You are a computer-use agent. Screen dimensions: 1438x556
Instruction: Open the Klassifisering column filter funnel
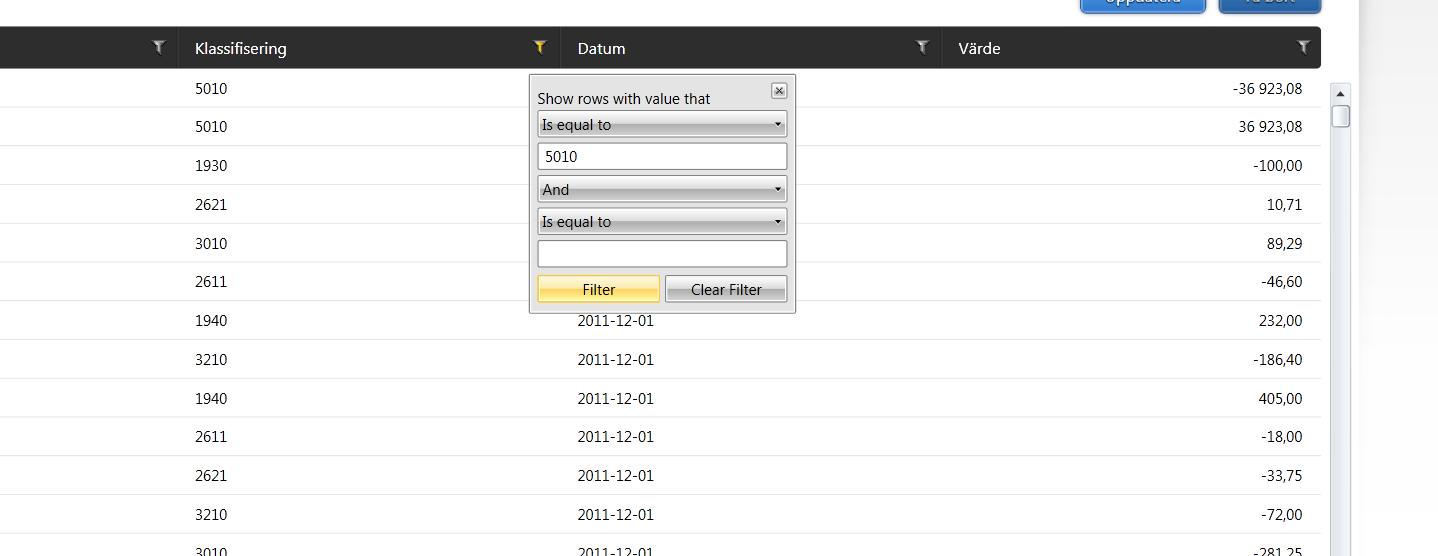540,47
